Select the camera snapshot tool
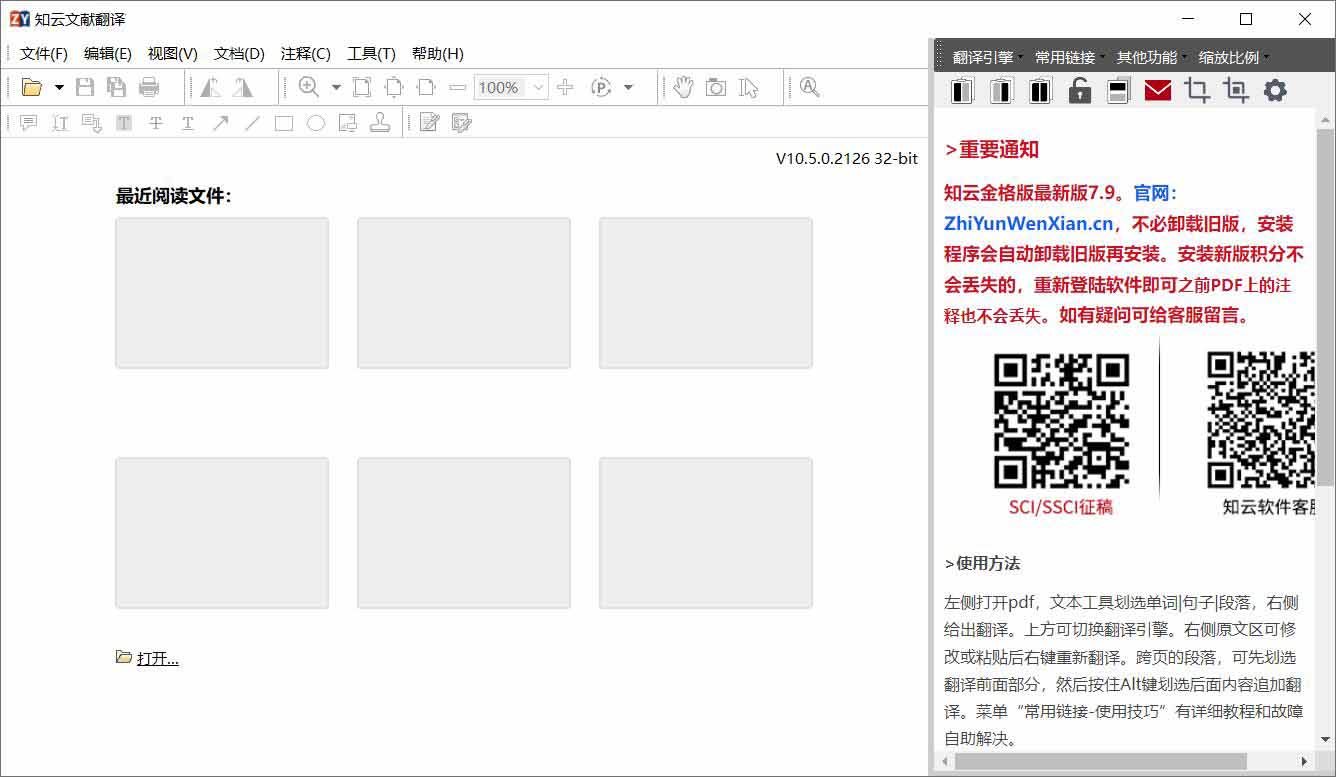 (716, 87)
